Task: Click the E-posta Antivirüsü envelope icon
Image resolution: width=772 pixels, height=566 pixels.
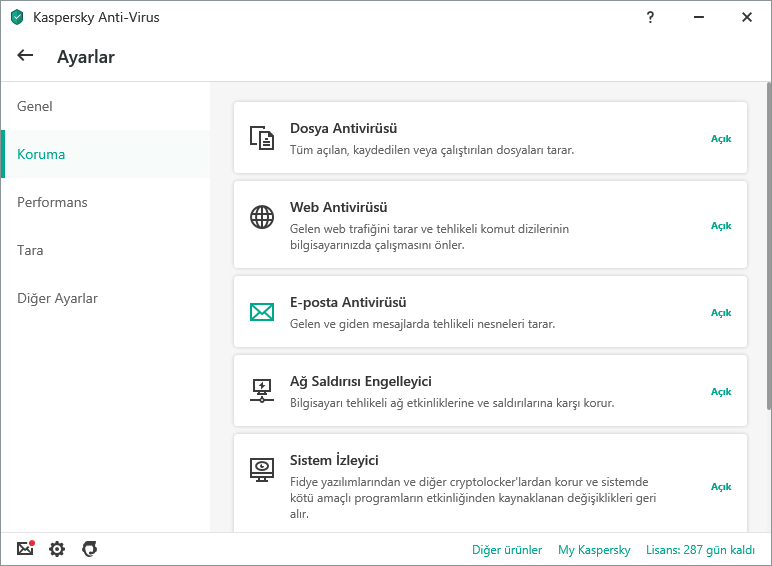Action: 262,312
